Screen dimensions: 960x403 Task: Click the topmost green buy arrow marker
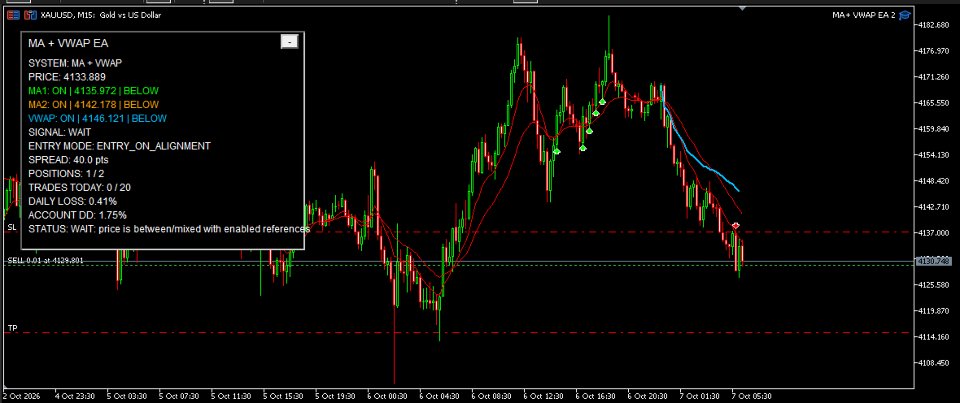click(x=602, y=101)
